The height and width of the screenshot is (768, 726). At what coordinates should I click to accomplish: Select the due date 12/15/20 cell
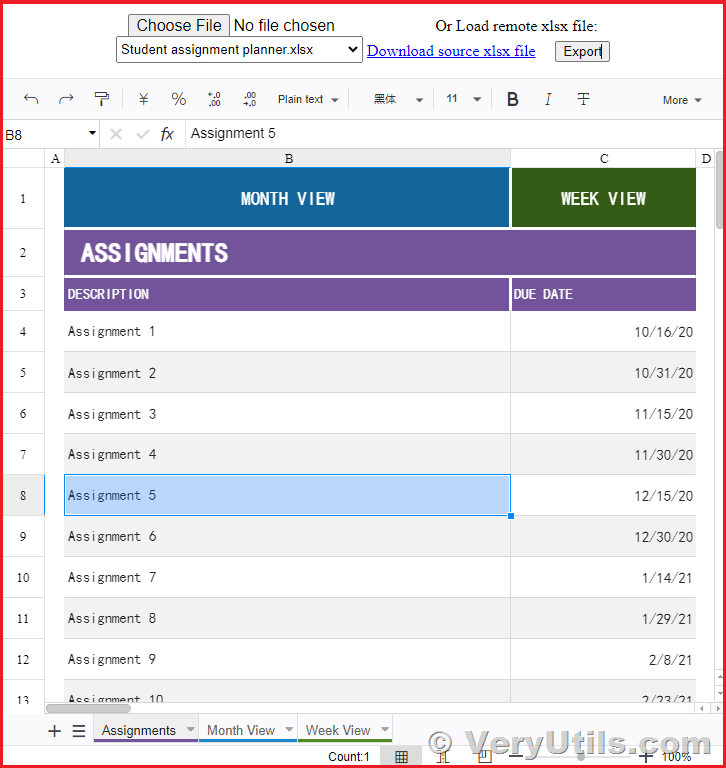(604, 495)
